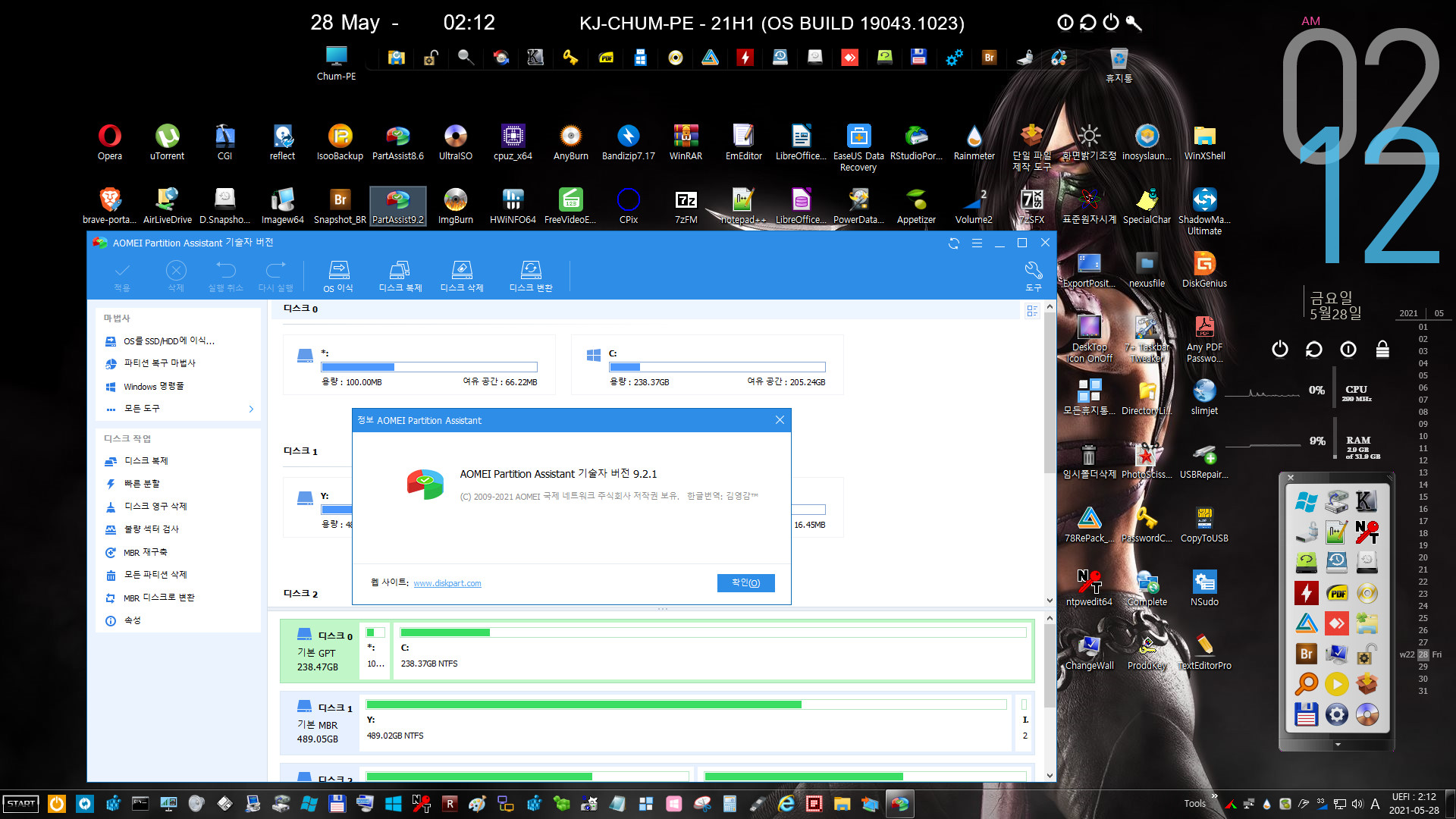Open the CopyToUSB desktop icon
Screen dimensions: 1456x819
click(1204, 524)
